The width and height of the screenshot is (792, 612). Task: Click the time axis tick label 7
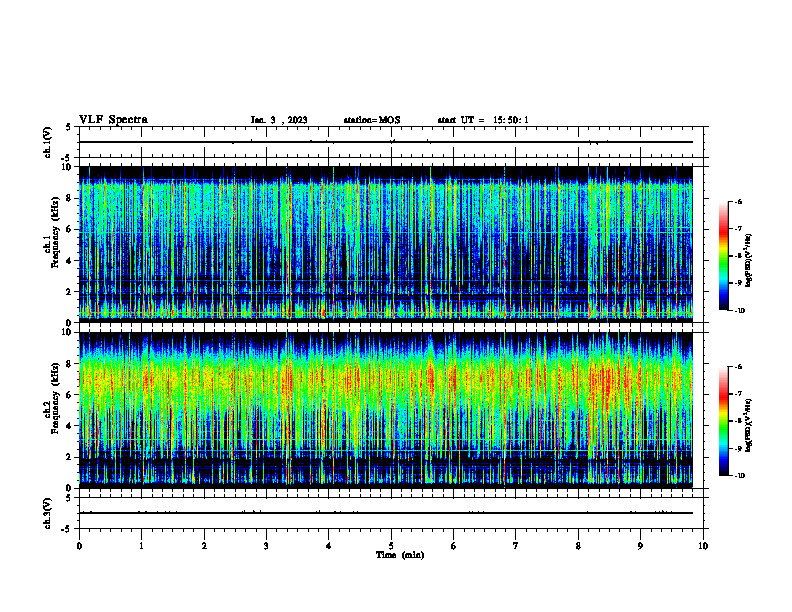(516, 546)
